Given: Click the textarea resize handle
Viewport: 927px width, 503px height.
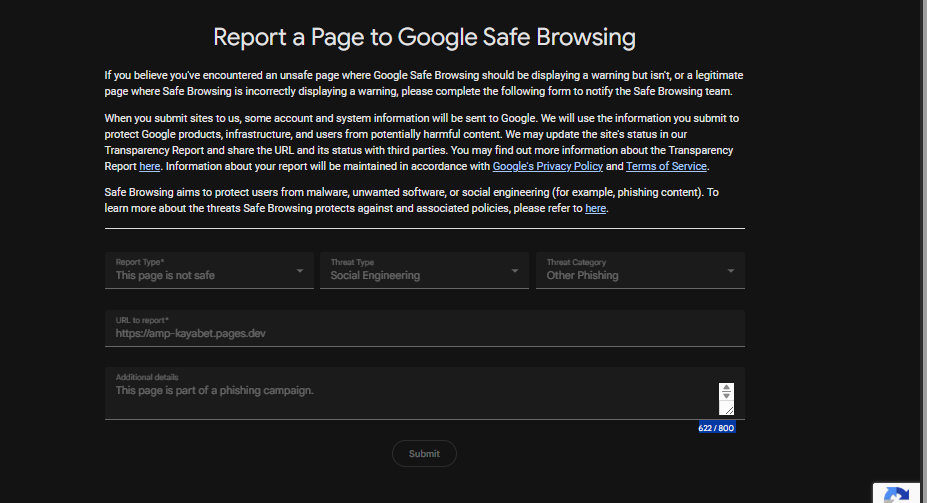Looking at the screenshot, I should tap(728, 410).
